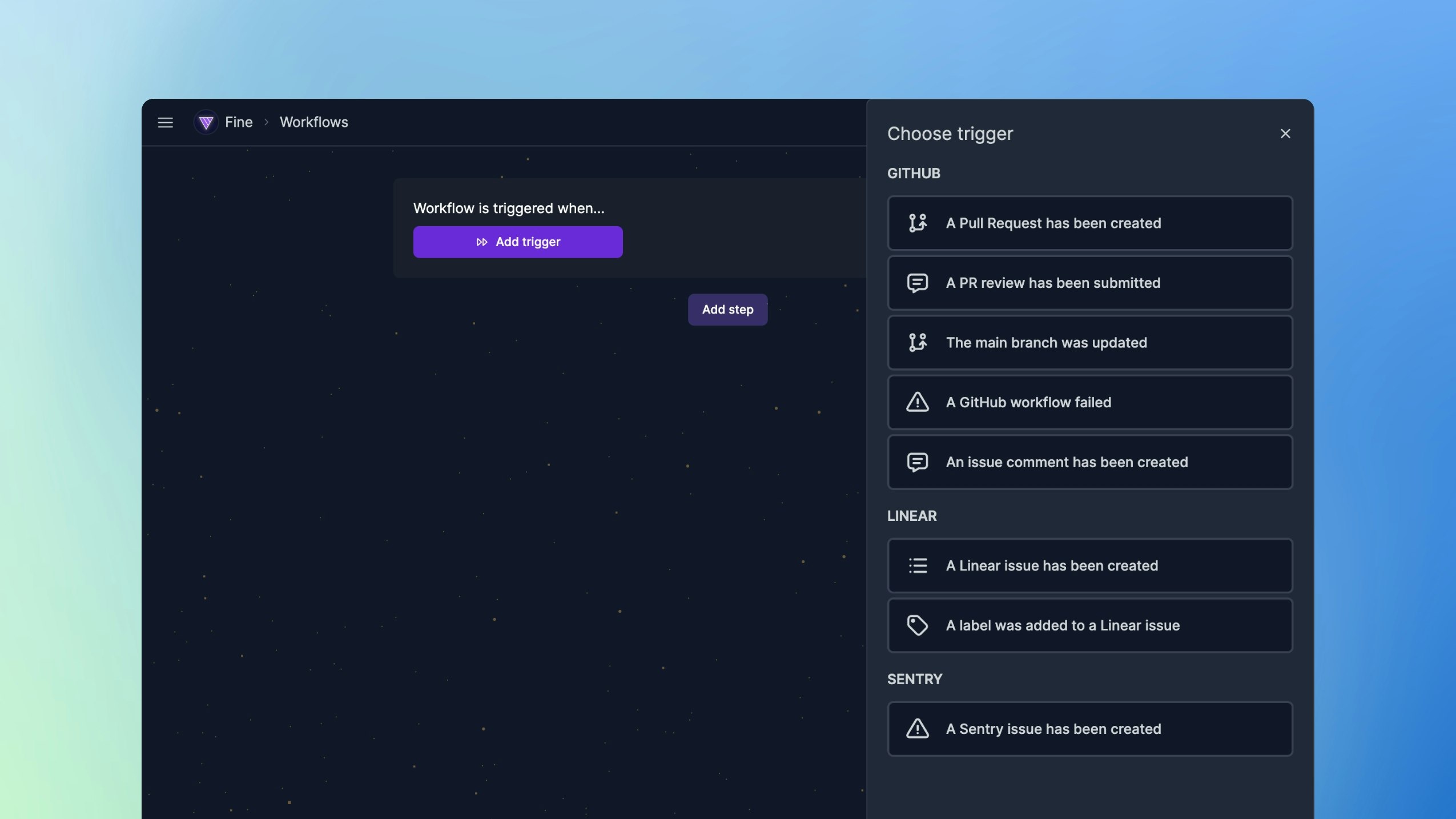
Task: Click the pull request branch icon
Action: [918, 223]
